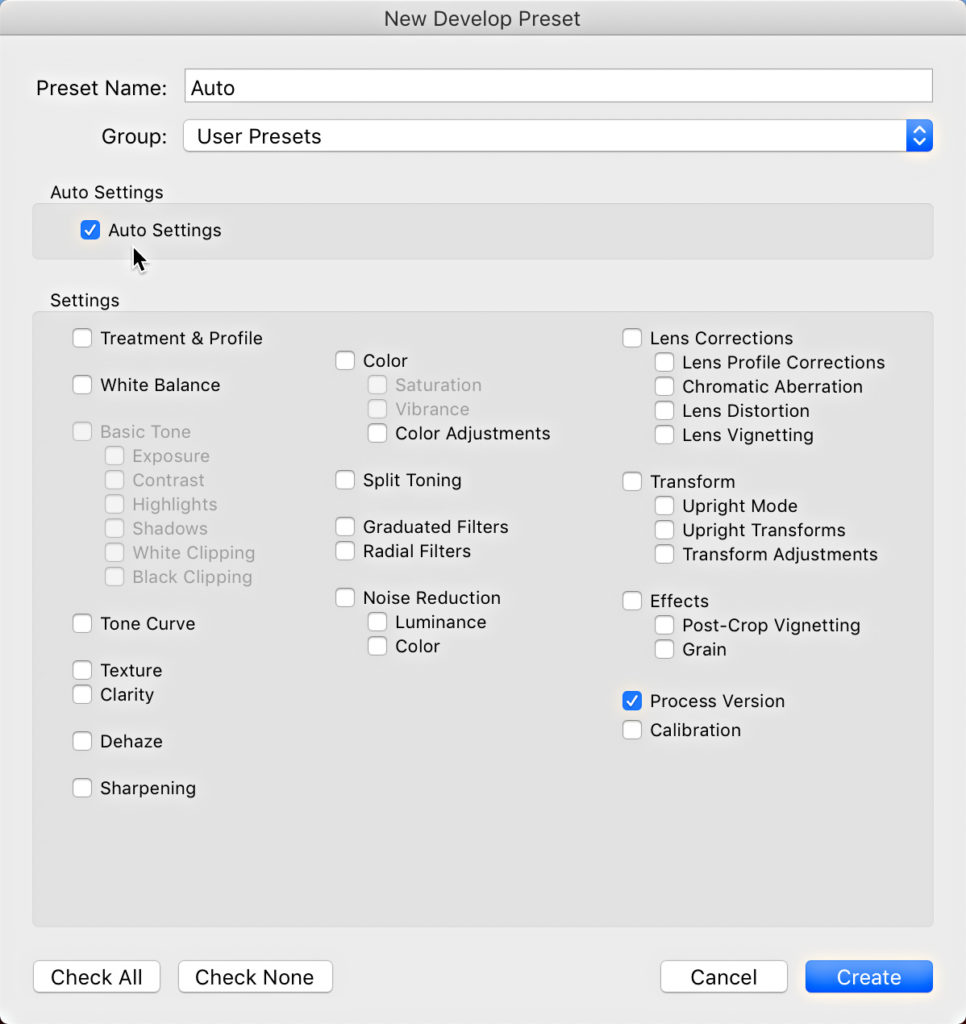Uncheck the Auto Settings checkbox

90,230
